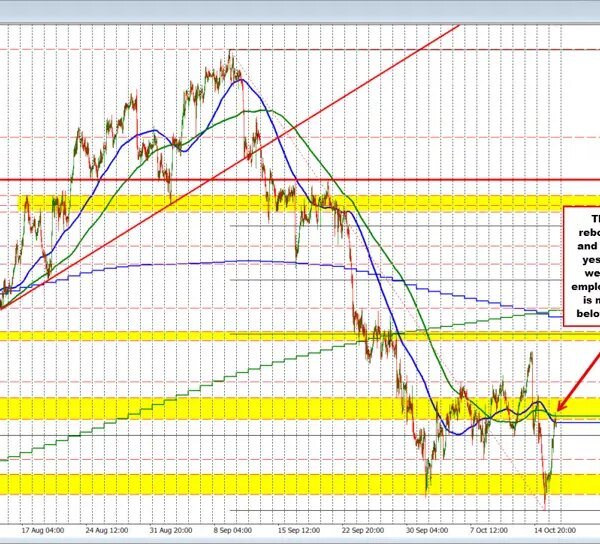Select the red-bordered annotation text box
Viewport: 600px width, 544px height.
[x=582, y=267]
